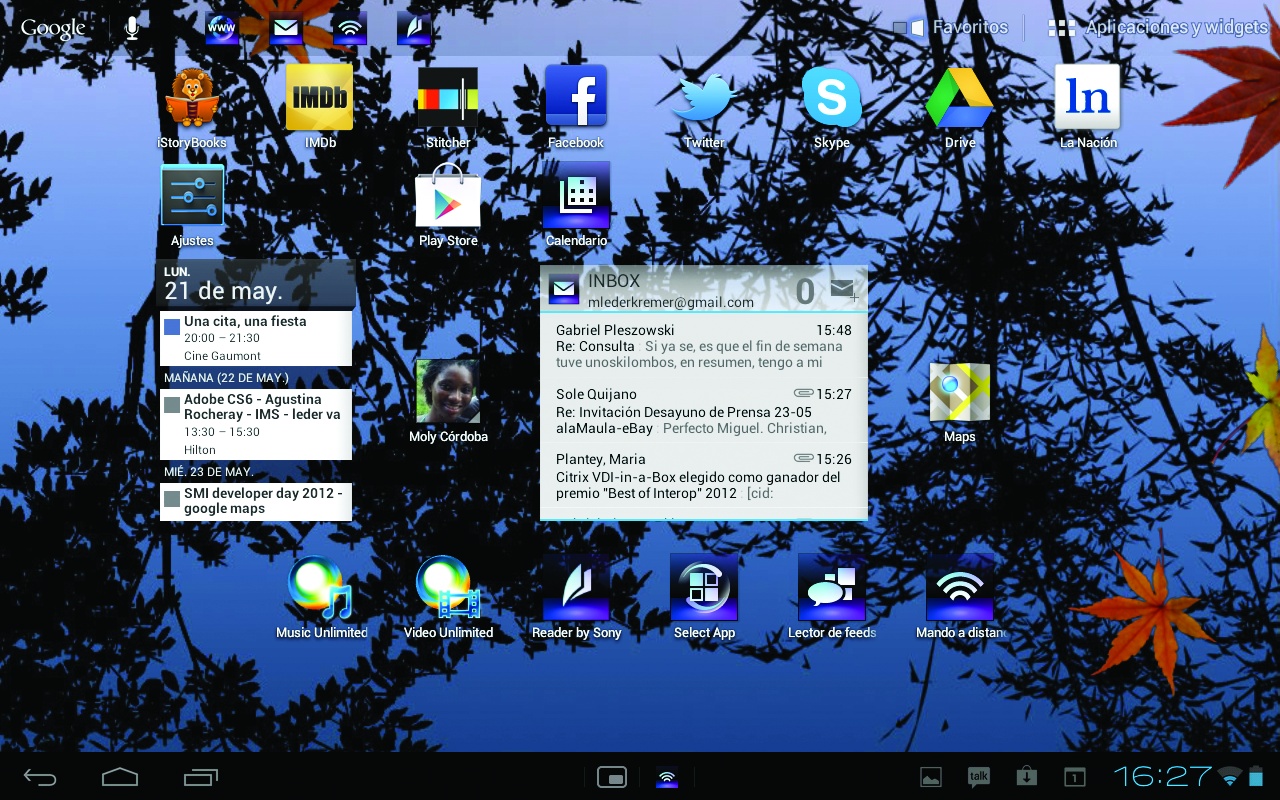The width and height of the screenshot is (1280, 800).
Task: Open Google search box
Action: pos(53,28)
